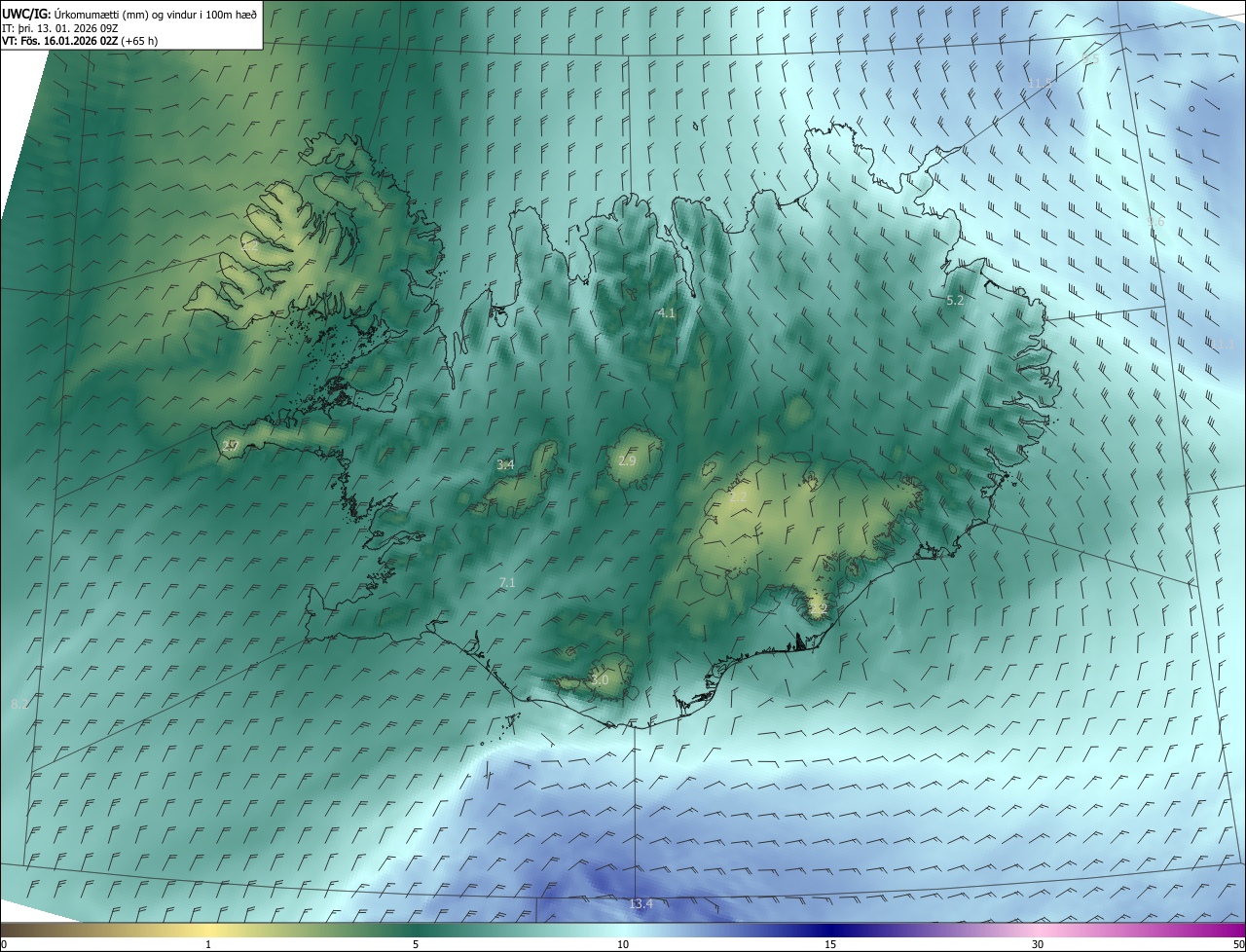Click the 30 tick label on the color scale
The width and height of the screenshot is (1246, 952).
1038,945
